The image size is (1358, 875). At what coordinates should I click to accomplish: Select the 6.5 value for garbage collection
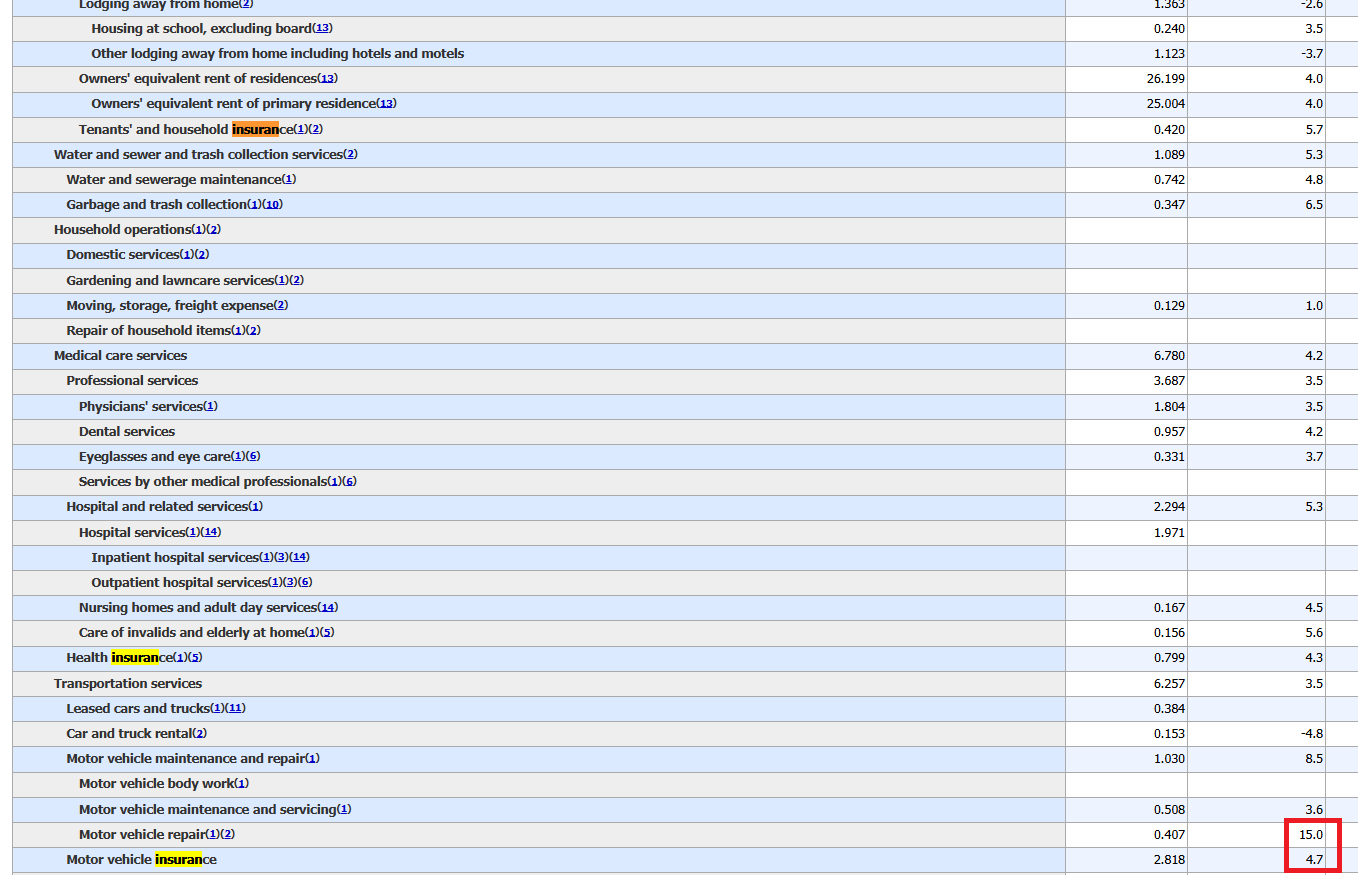tap(1257, 204)
